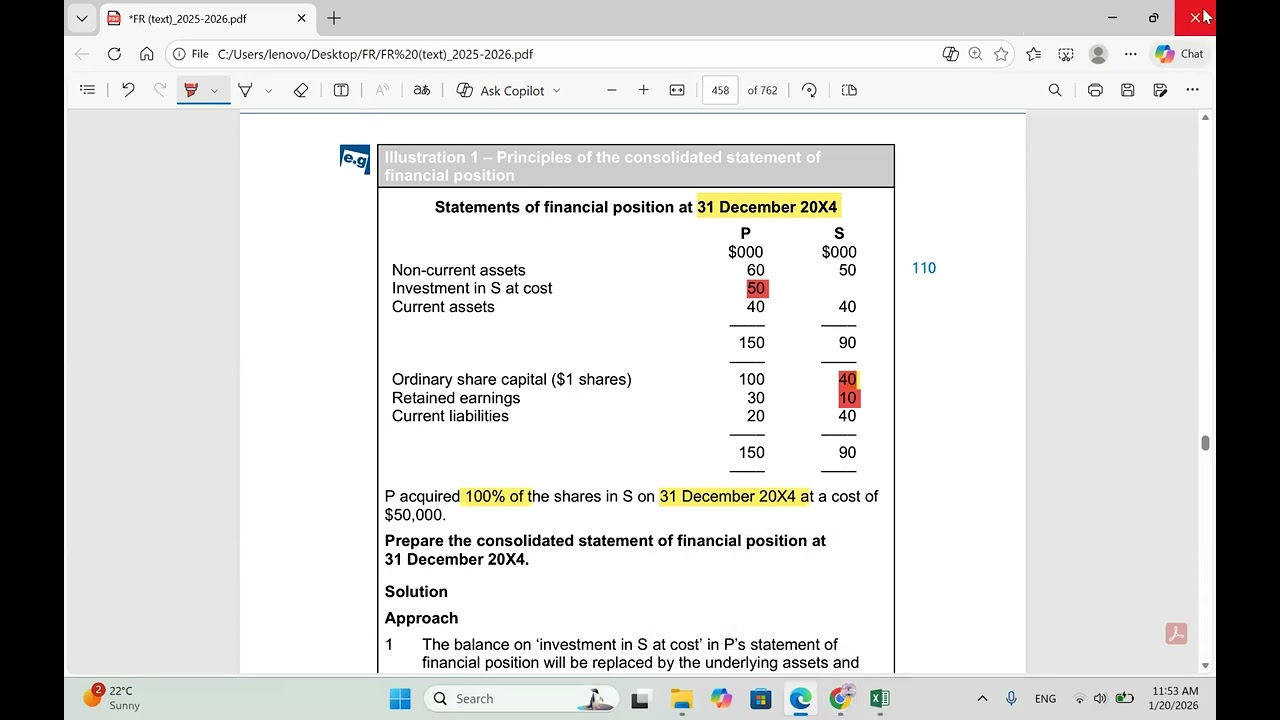Viewport: 1280px width, 720px height.
Task: Zoom in the PDF page
Action: pos(643,90)
